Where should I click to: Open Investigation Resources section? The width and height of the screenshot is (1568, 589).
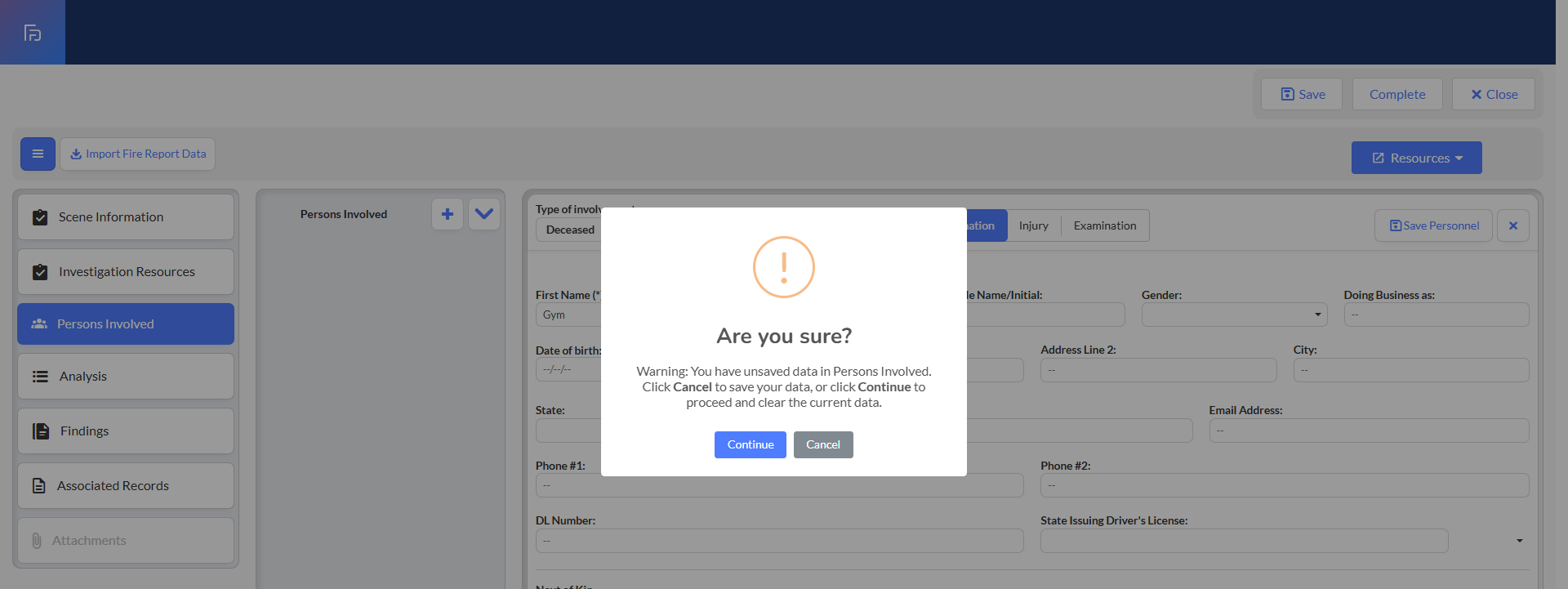[x=126, y=272]
